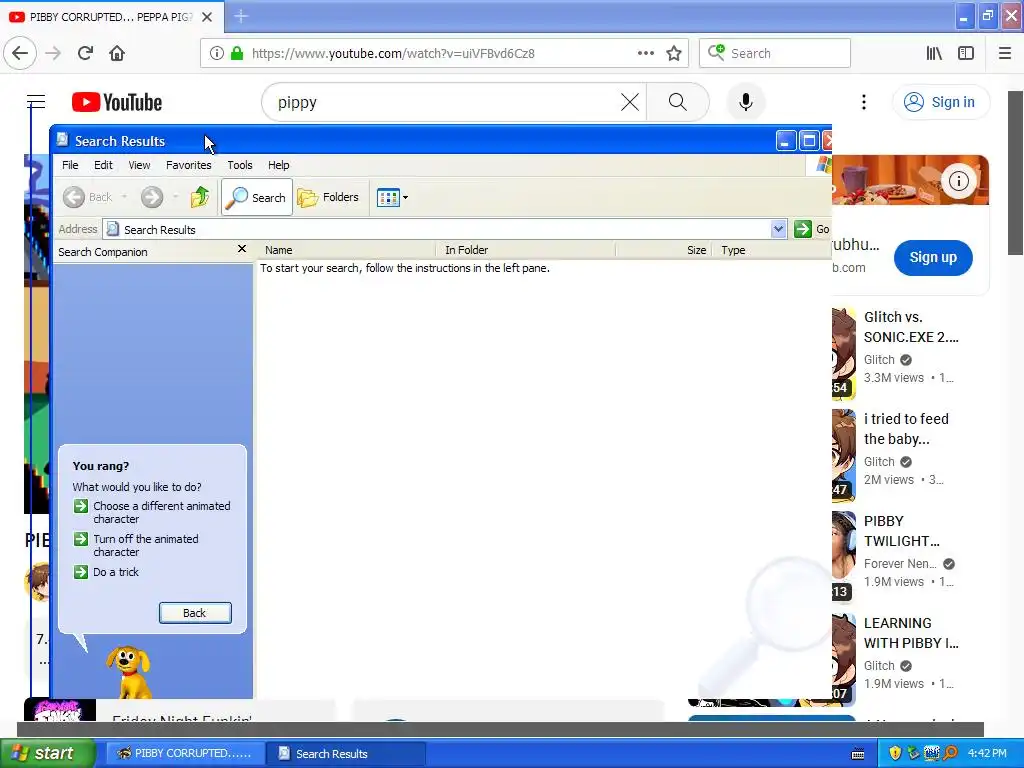Click the page vertical scrollbar thumb
Viewport: 1024px width, 768px height.
[x=1016, y=173]
